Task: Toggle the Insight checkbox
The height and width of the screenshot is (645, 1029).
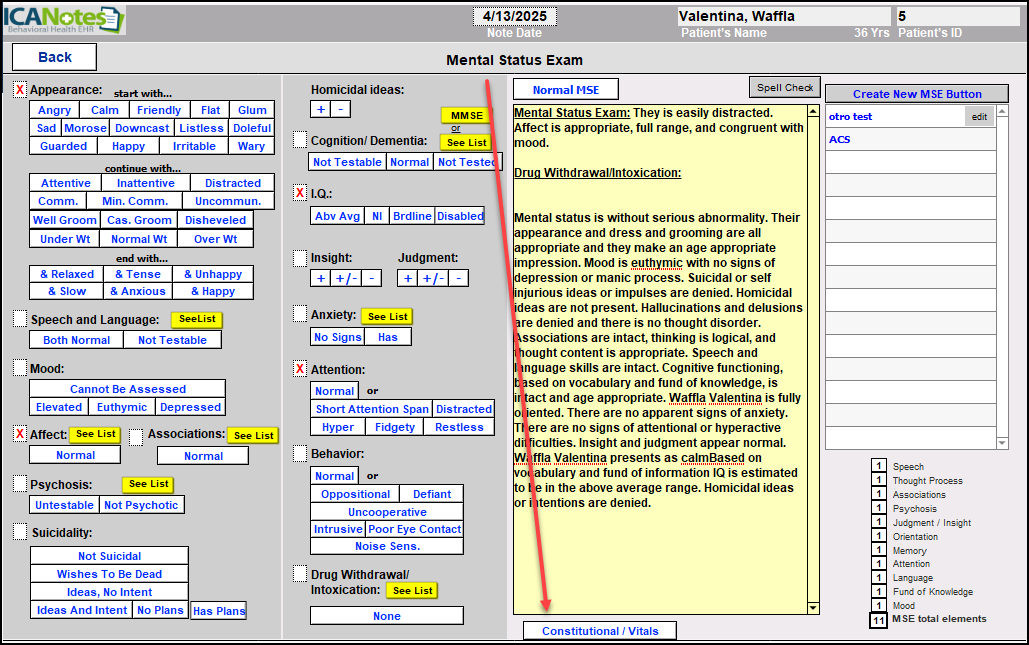Action: (x=300, y=258)
